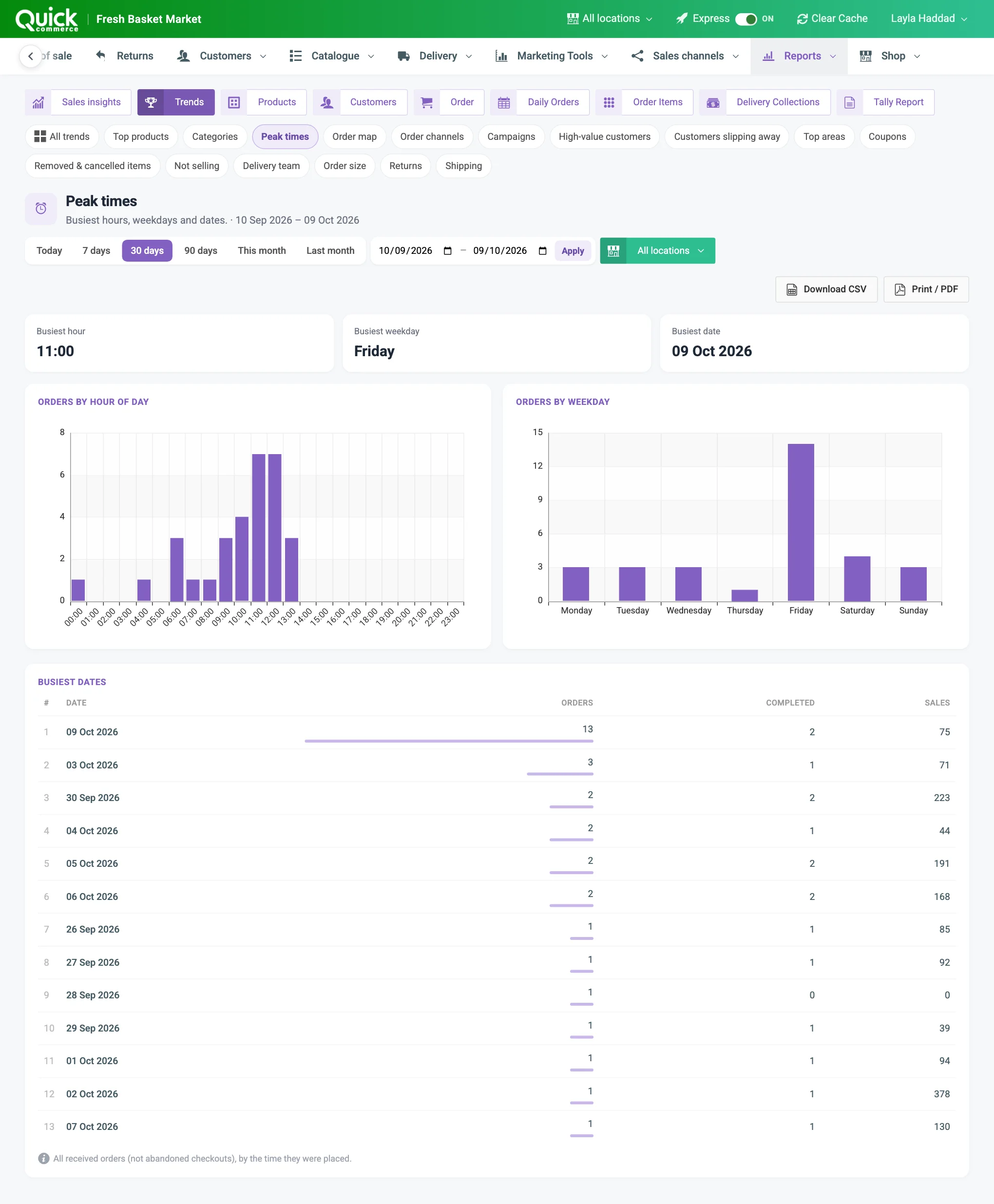Image resolution: width=994 pixels, height=1204 pixels.
Task: Click the Delivery Collections cash icon
Action: point(713,102)
